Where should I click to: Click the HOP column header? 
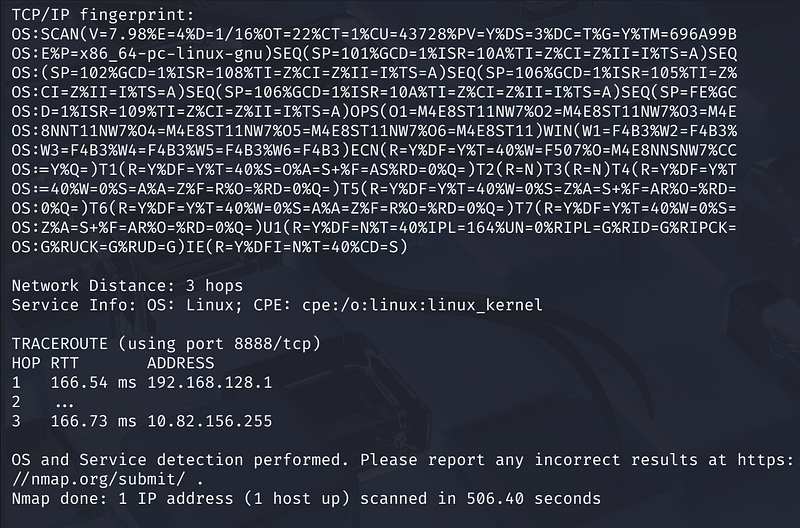click(x=25, y=363)
